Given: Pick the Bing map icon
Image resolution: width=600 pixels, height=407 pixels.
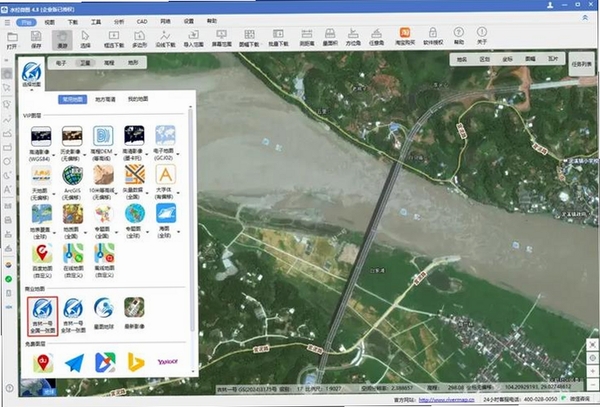Looking at the screenshot, I should (136, 363).
